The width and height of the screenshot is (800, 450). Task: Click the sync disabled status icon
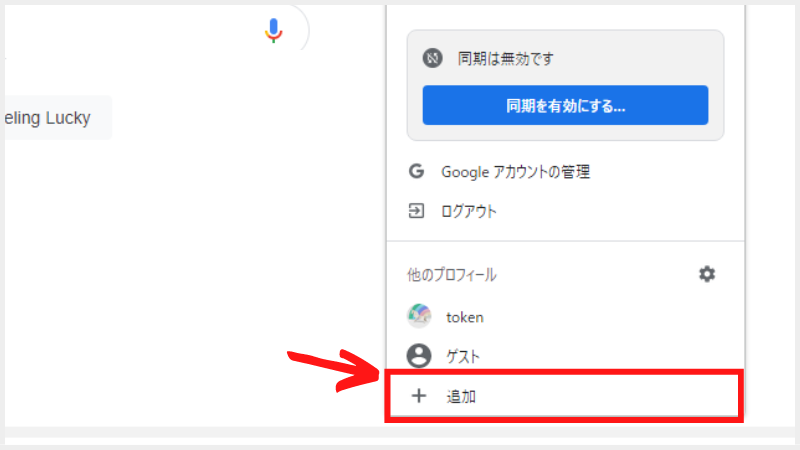(x=432, y=58)
